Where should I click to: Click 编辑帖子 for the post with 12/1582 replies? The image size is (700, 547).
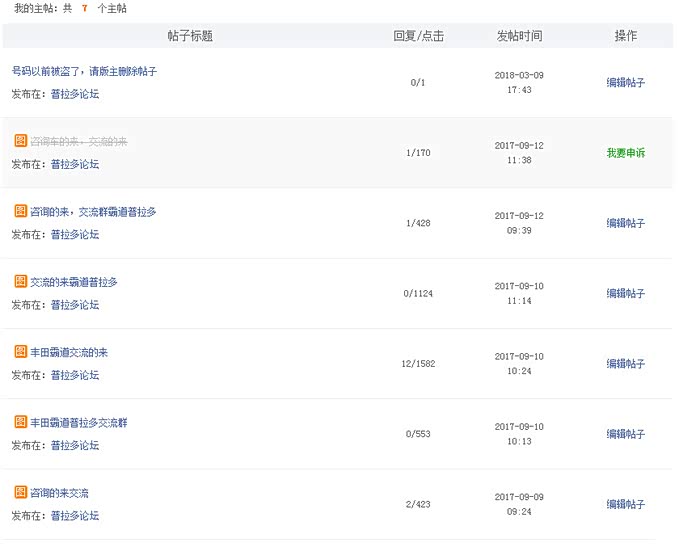pyautogui.click(x=625, y=364)
